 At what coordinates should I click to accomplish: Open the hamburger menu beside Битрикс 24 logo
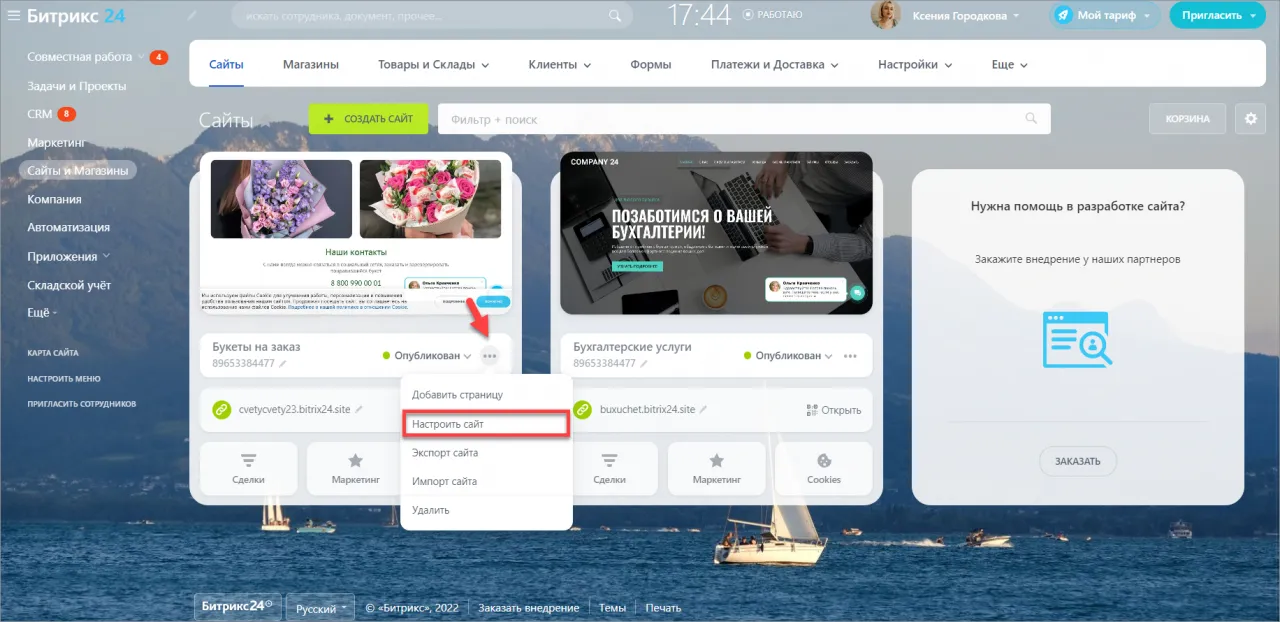(14, 15)
